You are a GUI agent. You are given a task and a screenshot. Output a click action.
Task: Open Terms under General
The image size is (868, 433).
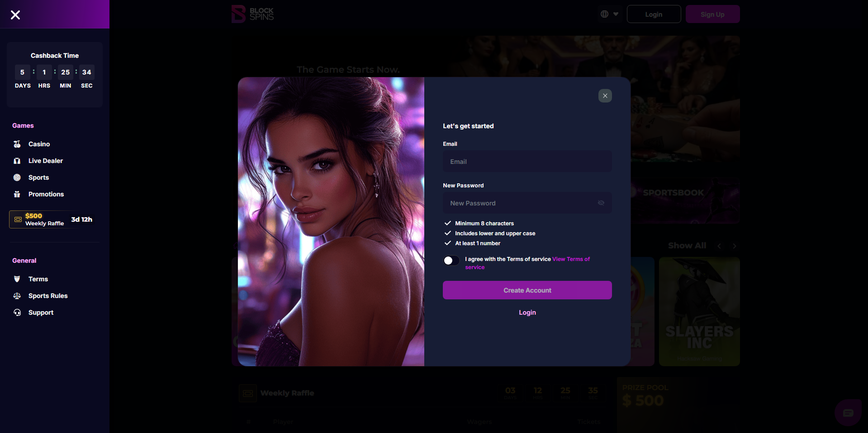pos(38,279)
